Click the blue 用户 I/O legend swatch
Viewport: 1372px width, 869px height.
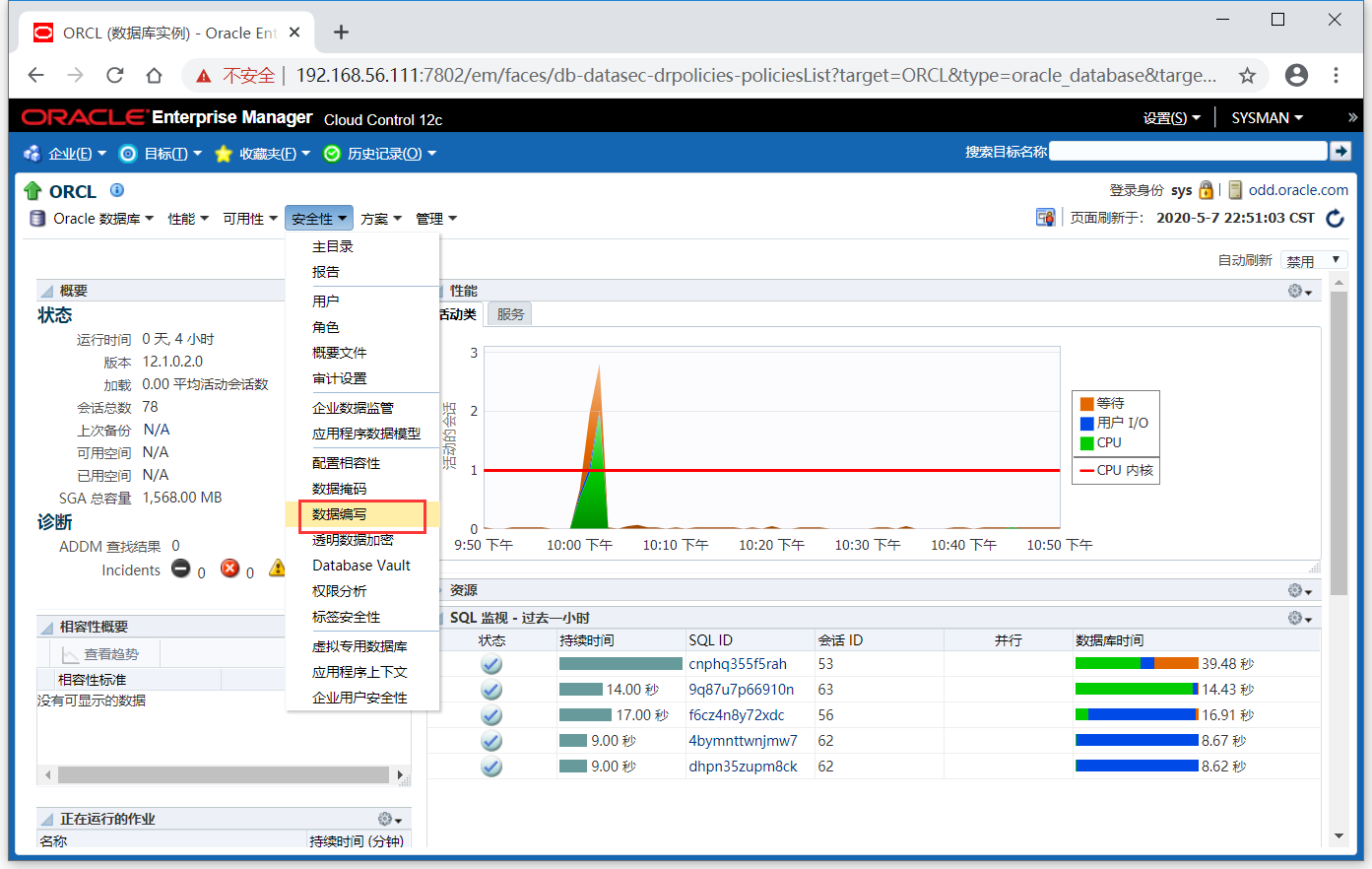pos(1087,424)
